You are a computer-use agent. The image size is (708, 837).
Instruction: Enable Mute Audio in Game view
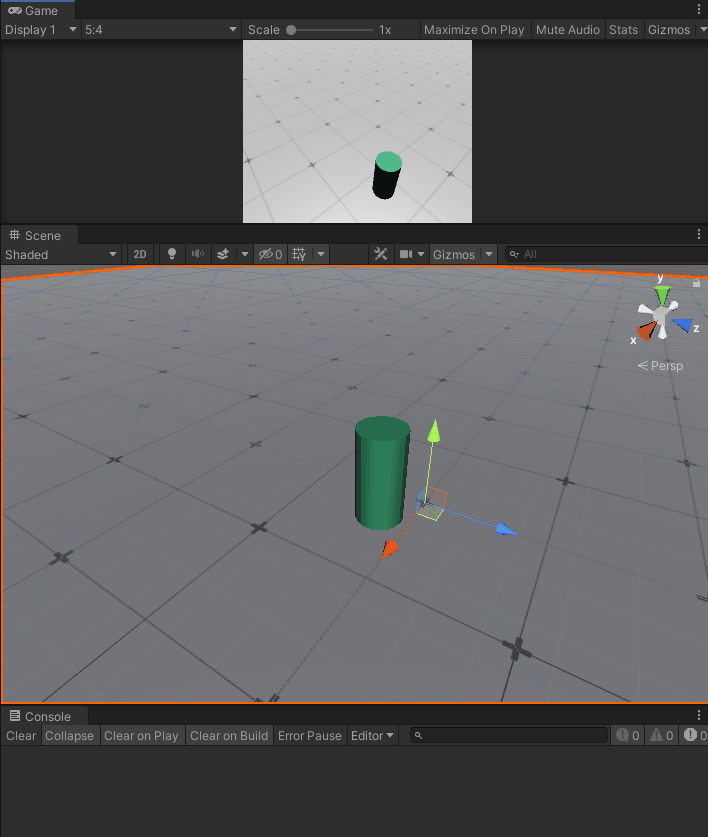point(568,30)
